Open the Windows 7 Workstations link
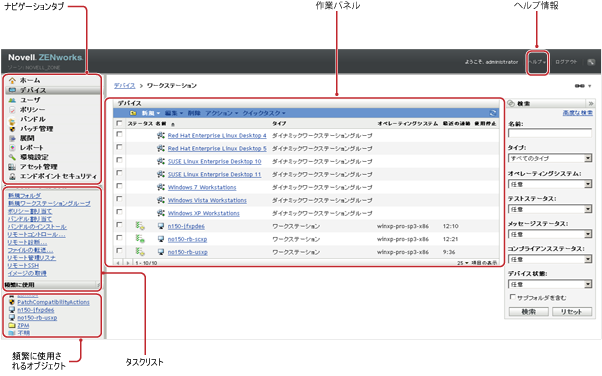 coord(202,187)
